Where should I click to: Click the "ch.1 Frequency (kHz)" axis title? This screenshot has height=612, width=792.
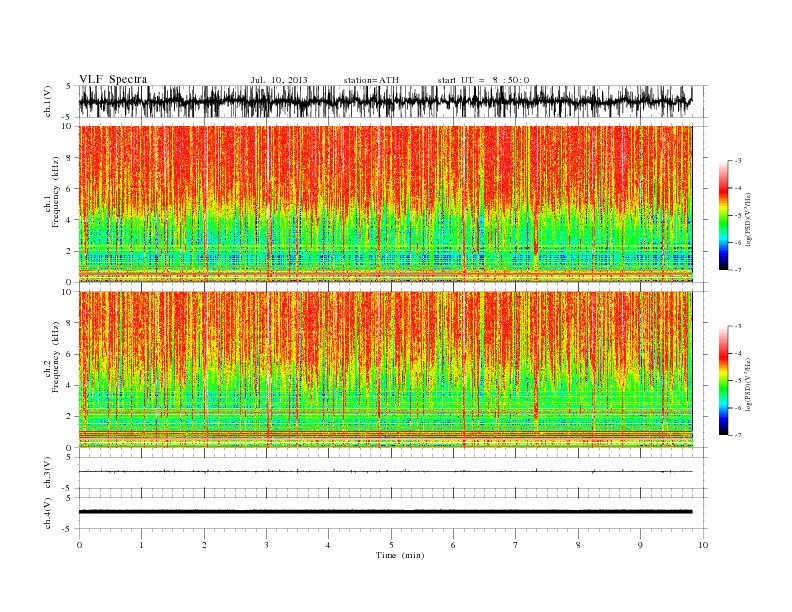52,192
